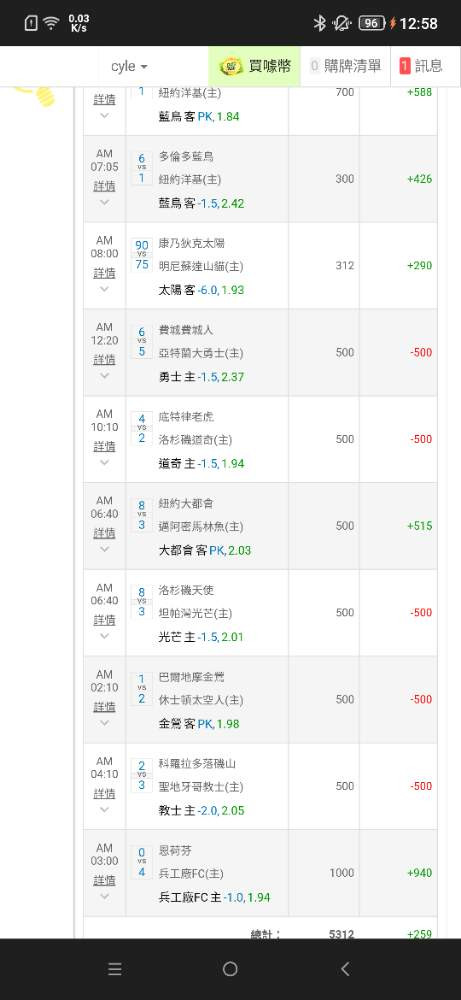Expand the AM 12:20 勇士 row chevron
Viewport: 461px width, 1000px height.
[105, 376]
